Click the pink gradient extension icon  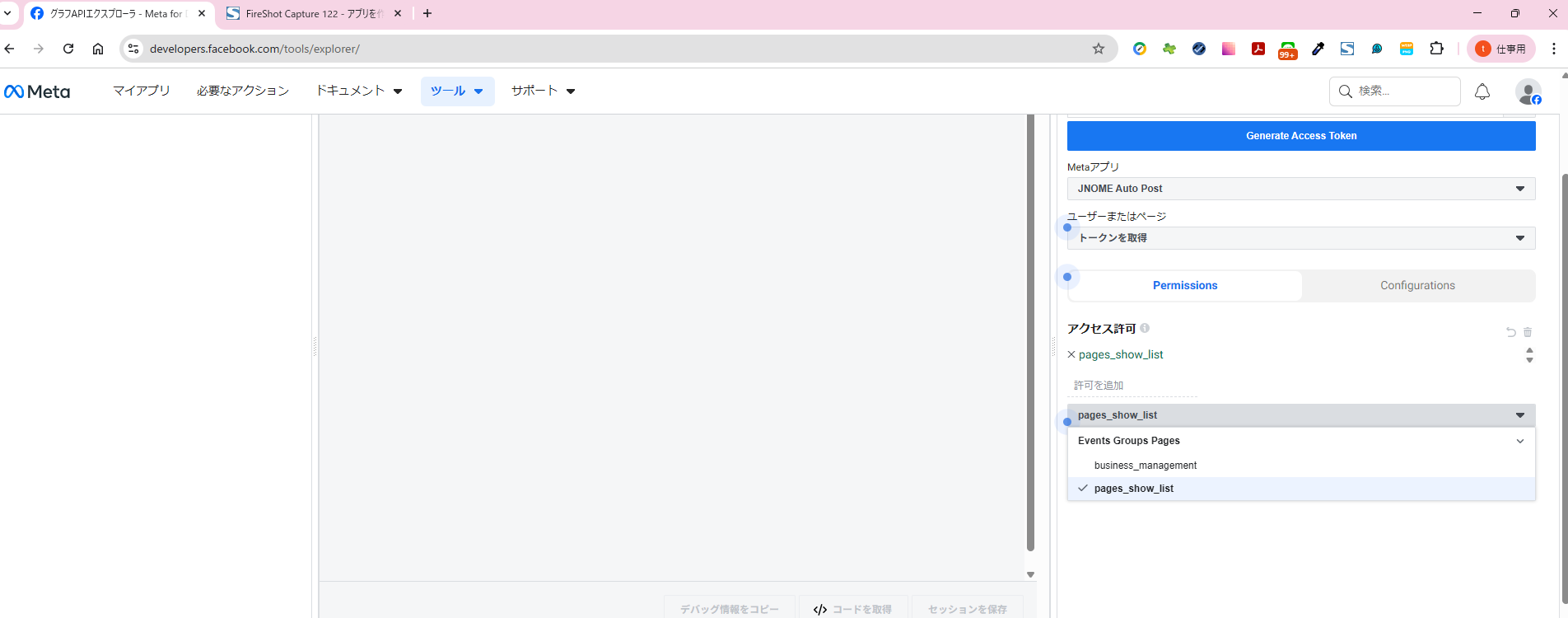[x=1229, y=49]
